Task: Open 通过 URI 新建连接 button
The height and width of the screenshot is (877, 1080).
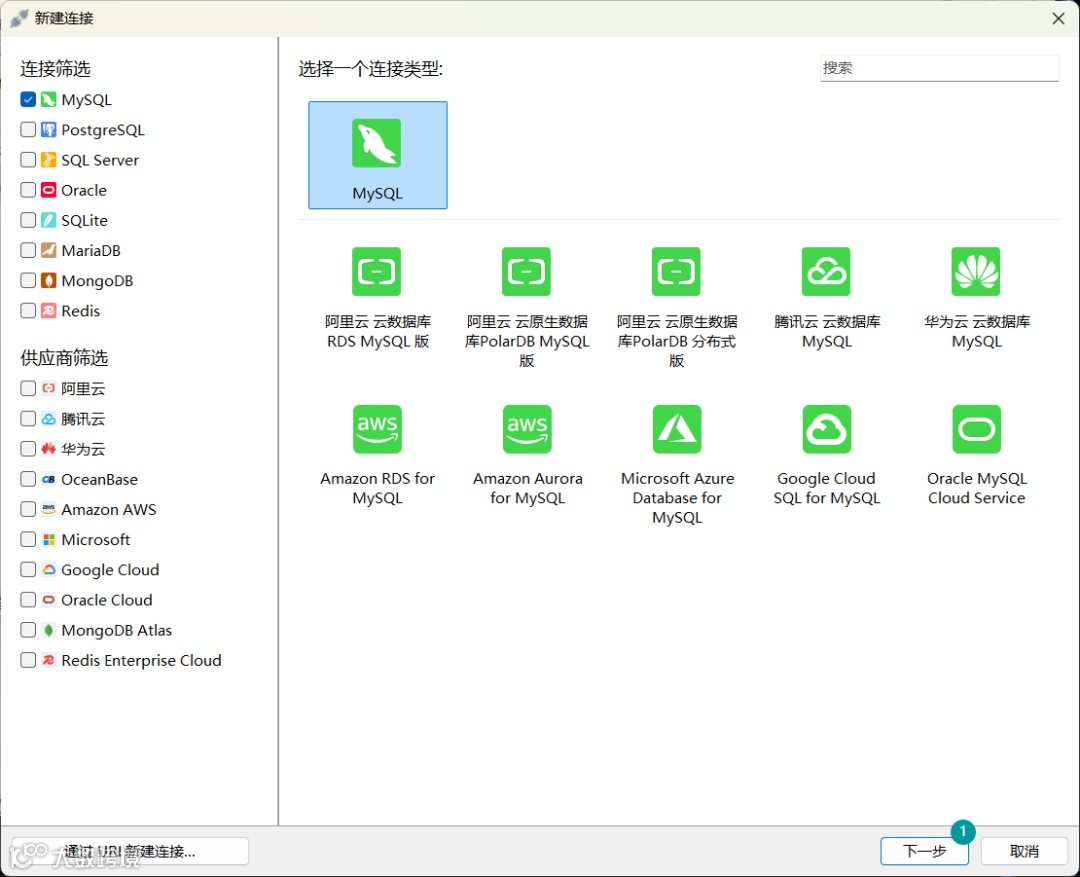Action: coord(130,852)
